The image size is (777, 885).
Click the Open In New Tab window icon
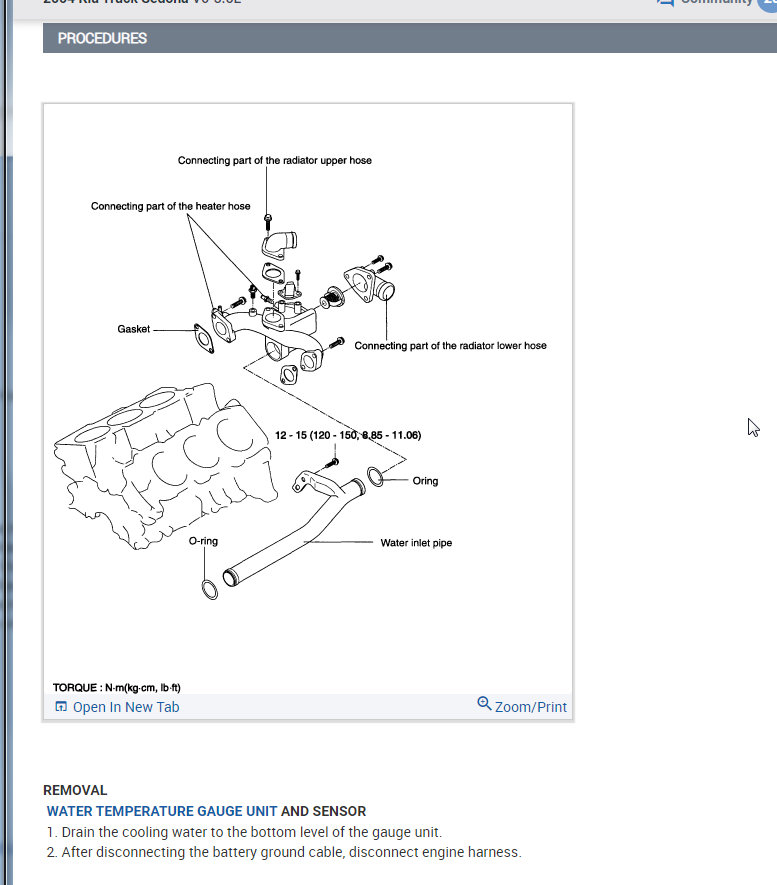click(61, 707)
